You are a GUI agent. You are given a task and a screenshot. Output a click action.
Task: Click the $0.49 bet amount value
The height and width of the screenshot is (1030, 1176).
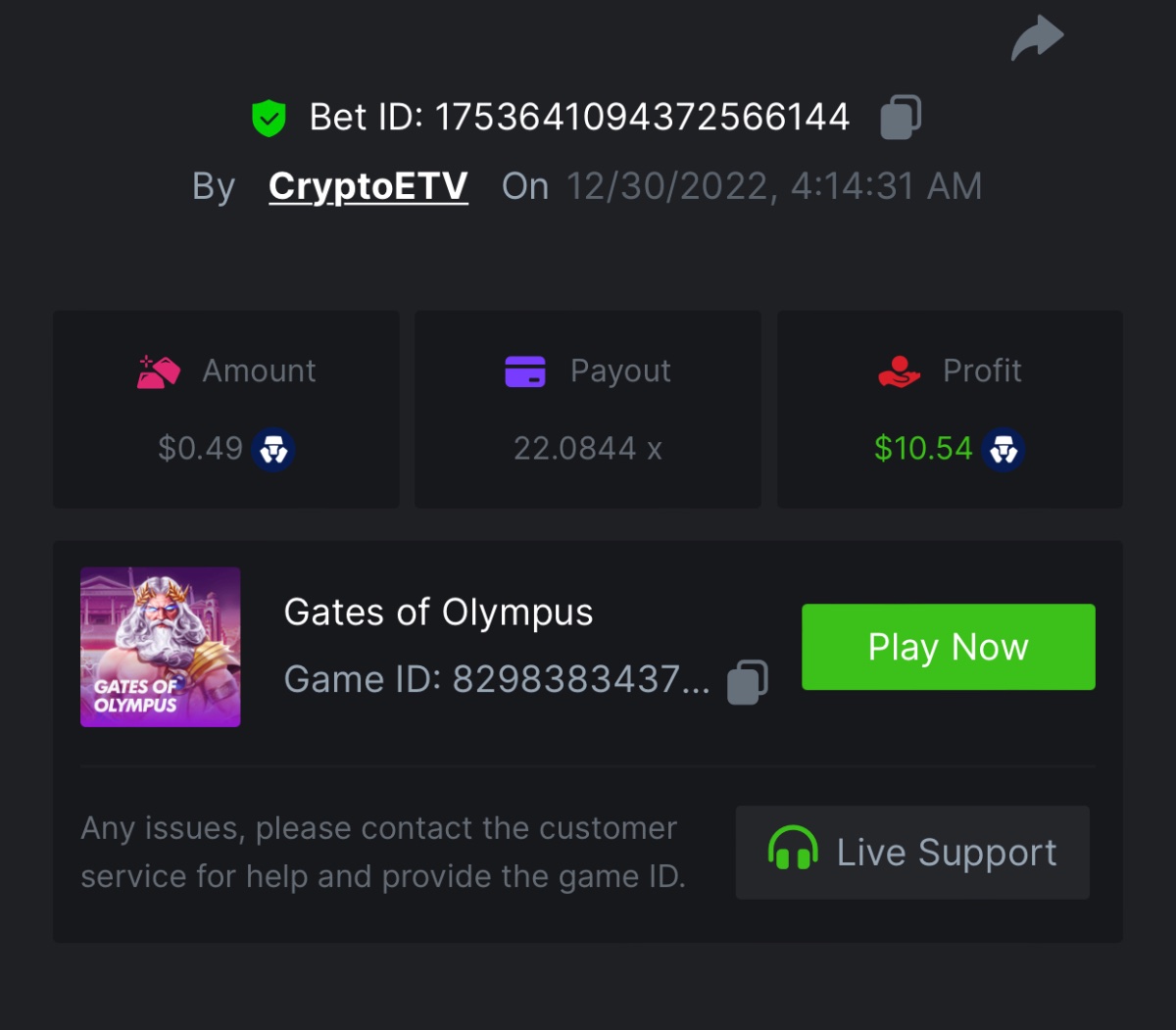pyautogui.click(x=200, y=449)
